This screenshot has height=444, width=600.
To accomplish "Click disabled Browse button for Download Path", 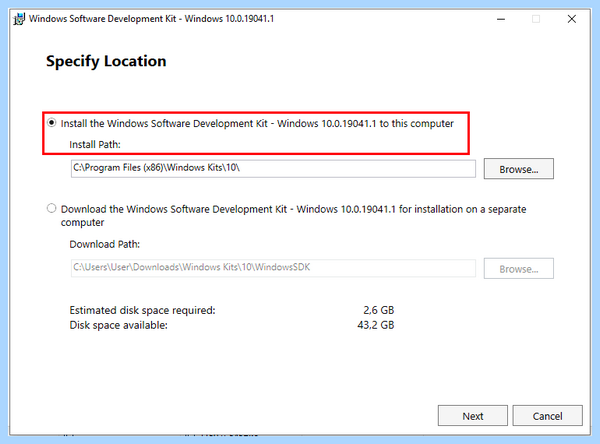I will tap(518, 269).
